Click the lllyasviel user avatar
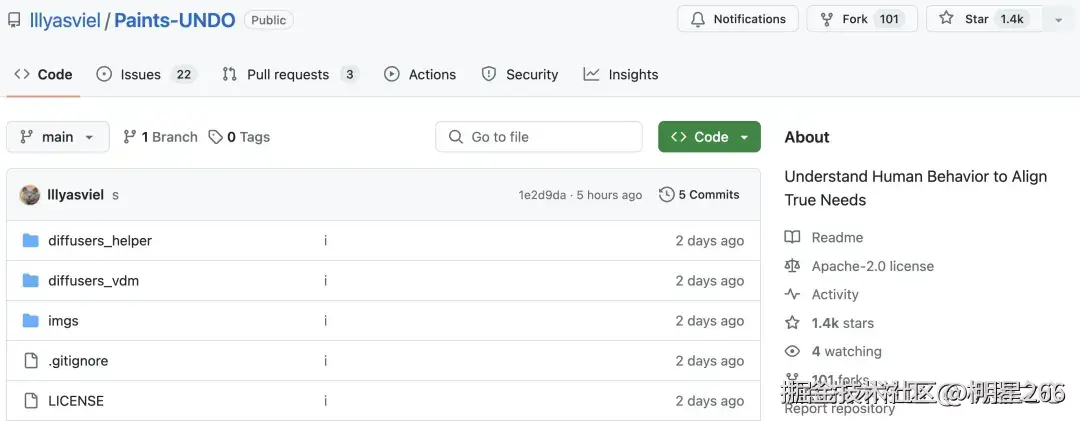Screen dimensions: 1080x421 click(x=30, y=195)
